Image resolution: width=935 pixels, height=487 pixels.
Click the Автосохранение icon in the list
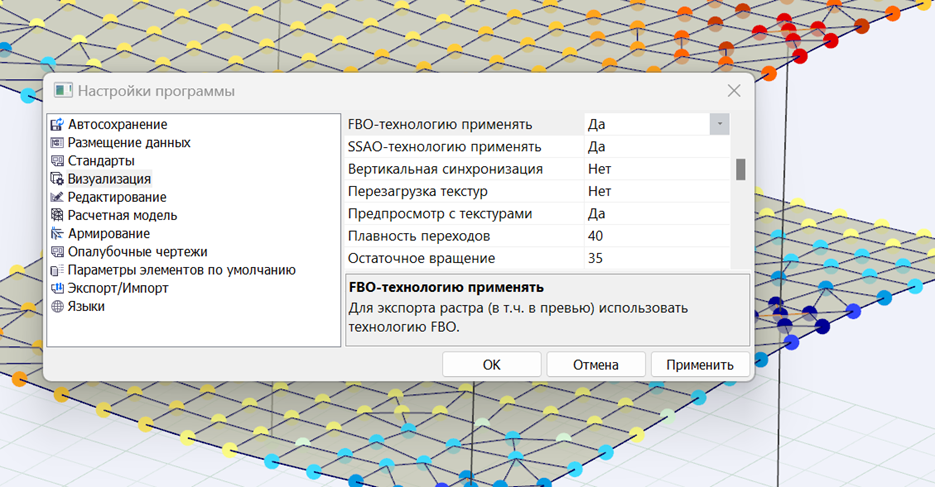coord(57,125)
